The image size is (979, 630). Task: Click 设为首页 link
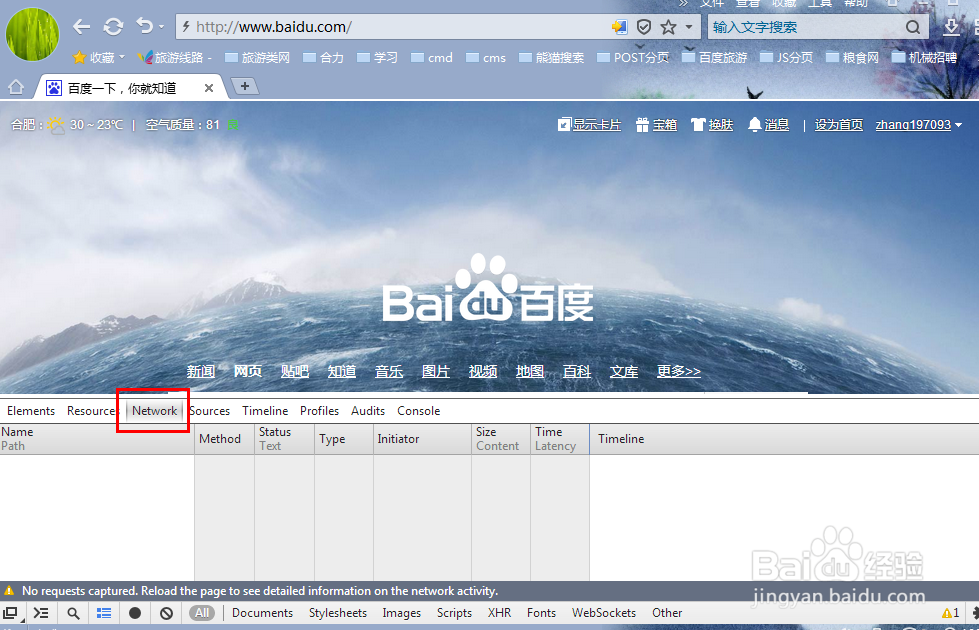839,125
